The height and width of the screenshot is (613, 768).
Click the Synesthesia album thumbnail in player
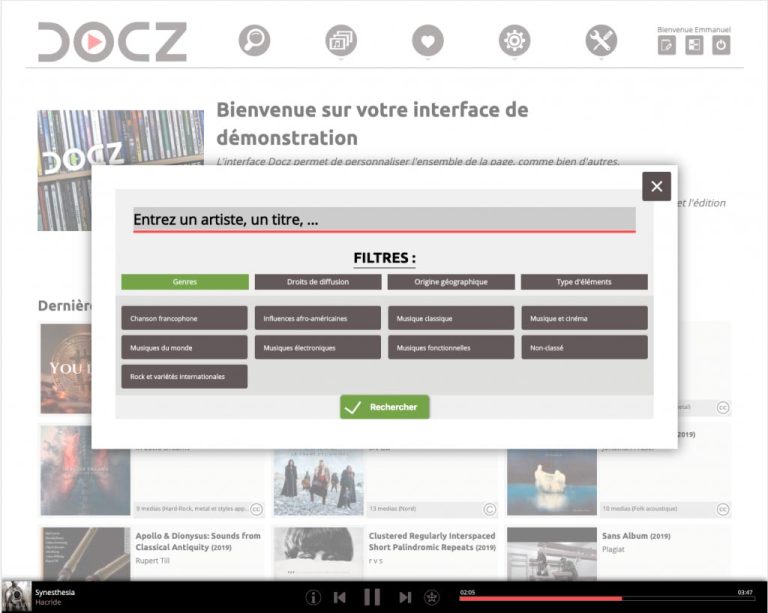point(17,596)
